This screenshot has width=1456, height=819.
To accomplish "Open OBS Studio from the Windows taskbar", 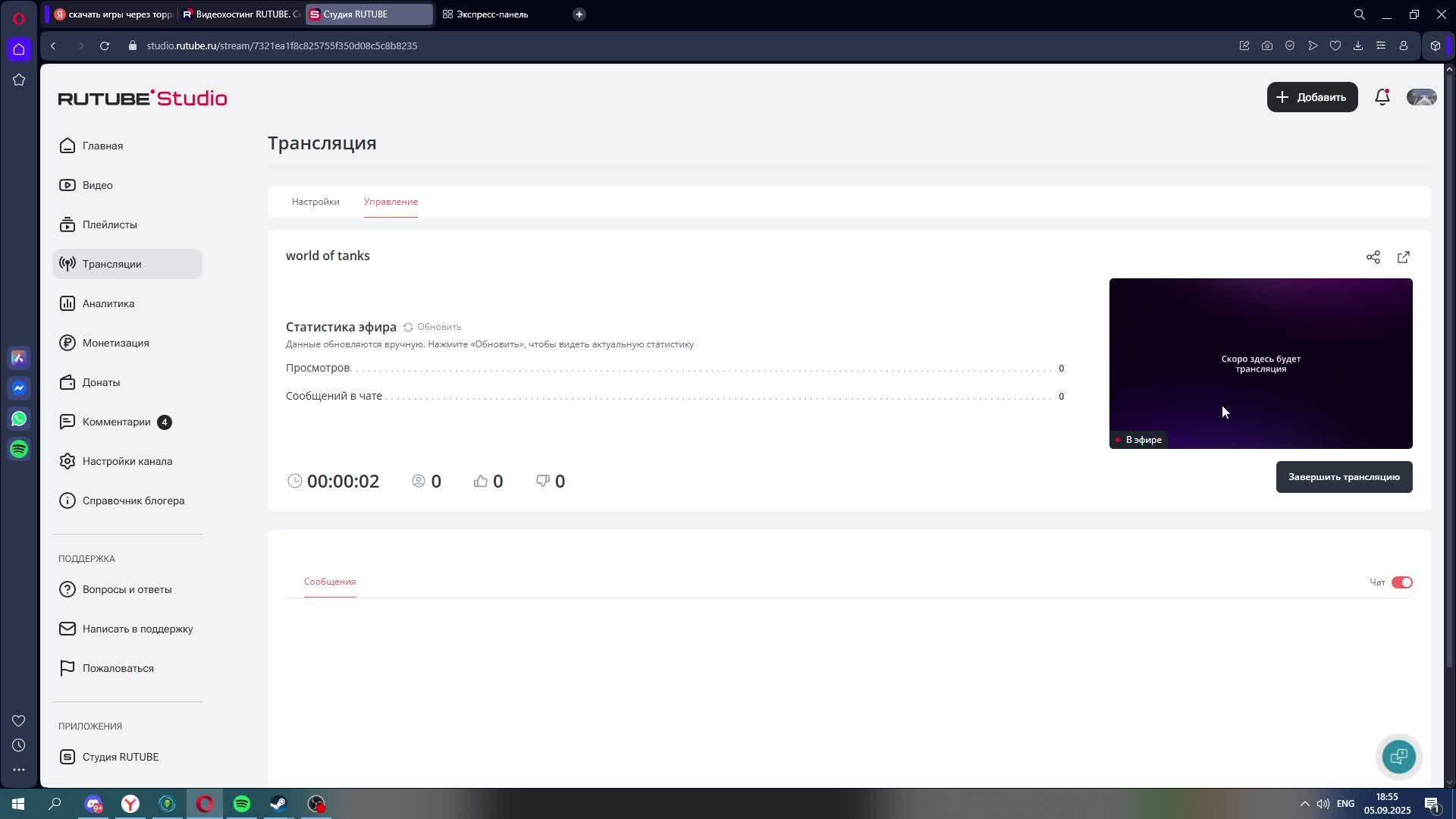I will (316, 804).
